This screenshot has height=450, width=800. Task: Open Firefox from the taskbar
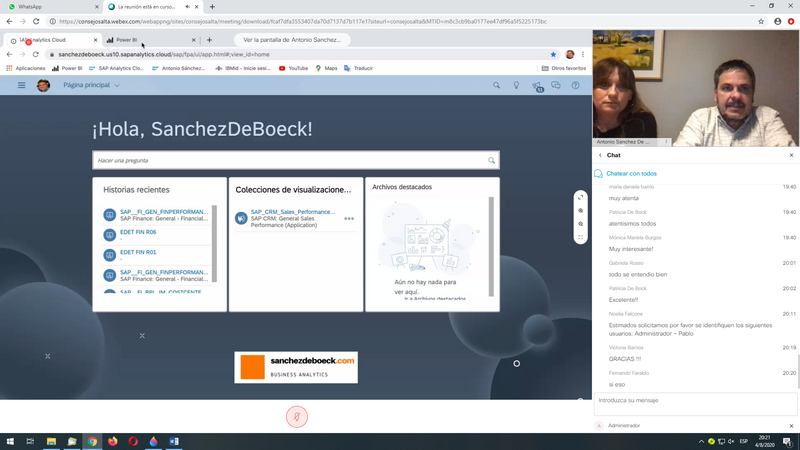click(112, 441)
